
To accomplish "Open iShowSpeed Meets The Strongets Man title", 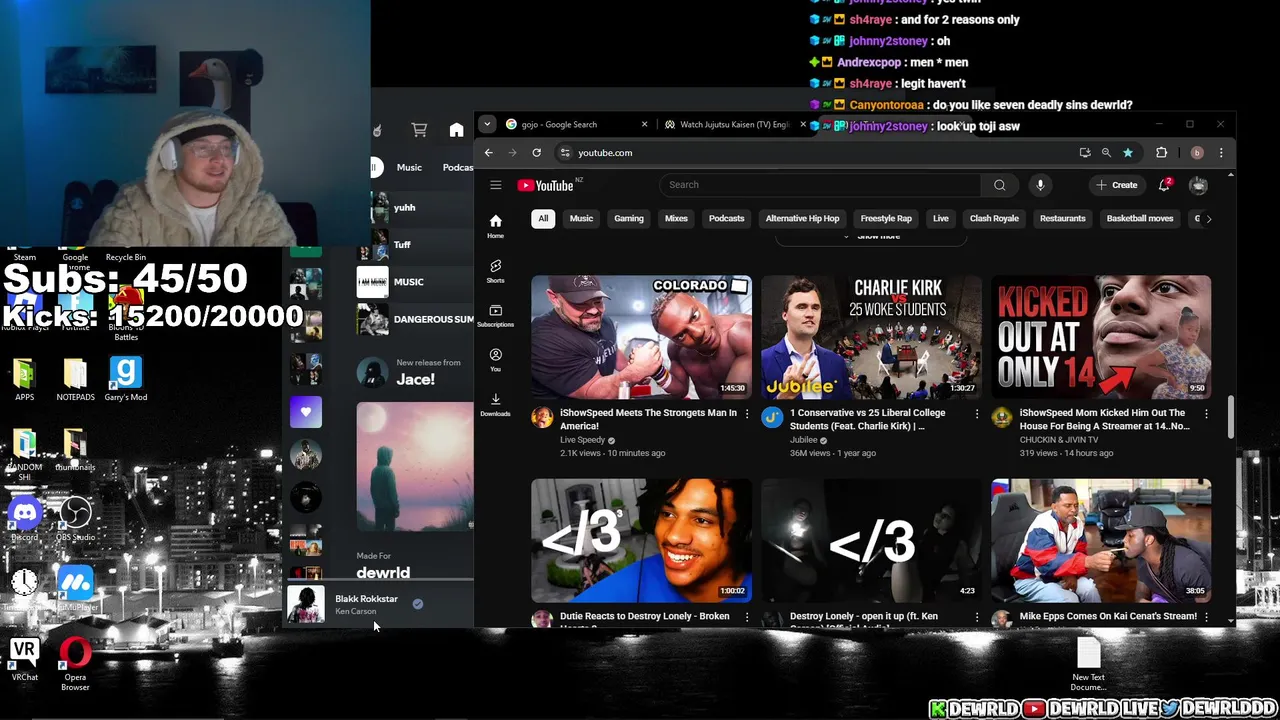I will pyautogui.click(x=648, y=419).
